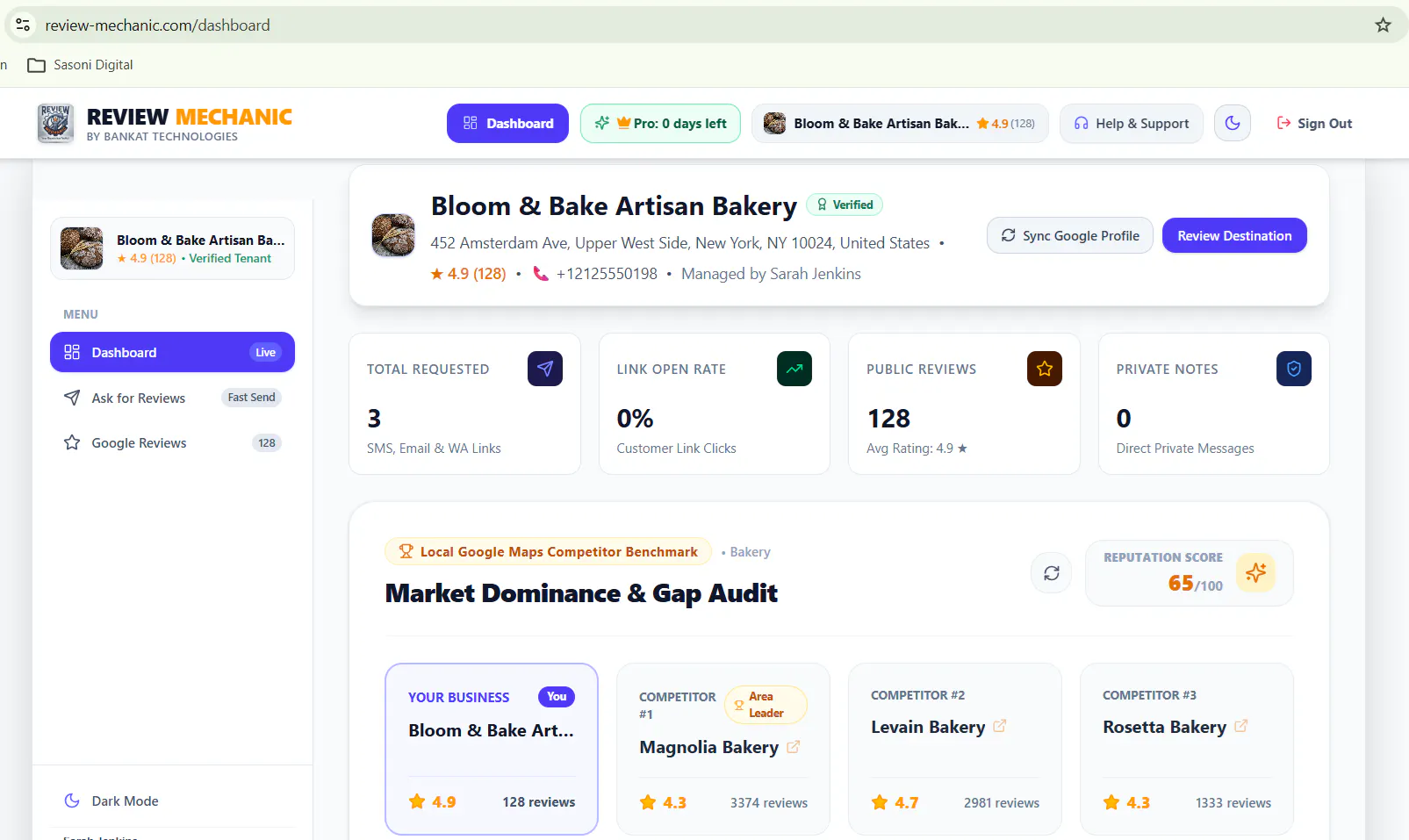Bookmark this page with the star icon

1383,25
